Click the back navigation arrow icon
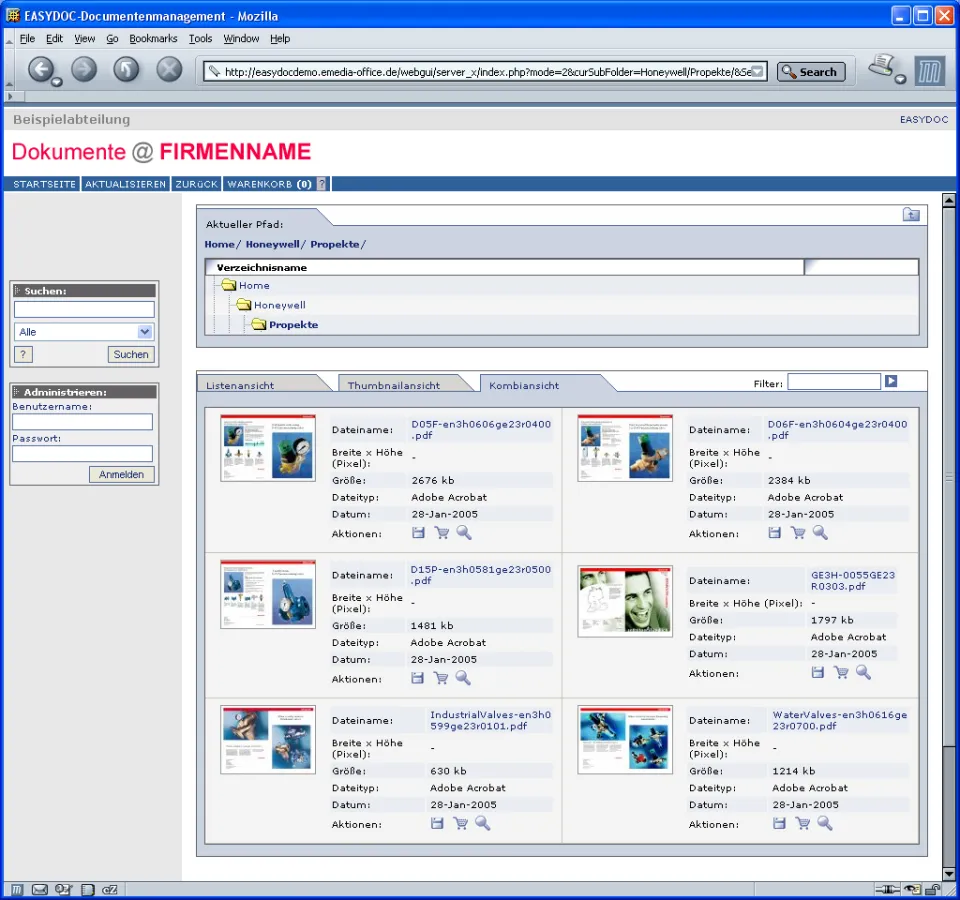The height and width of the screenshot is (900, 960). pos(43,70)
